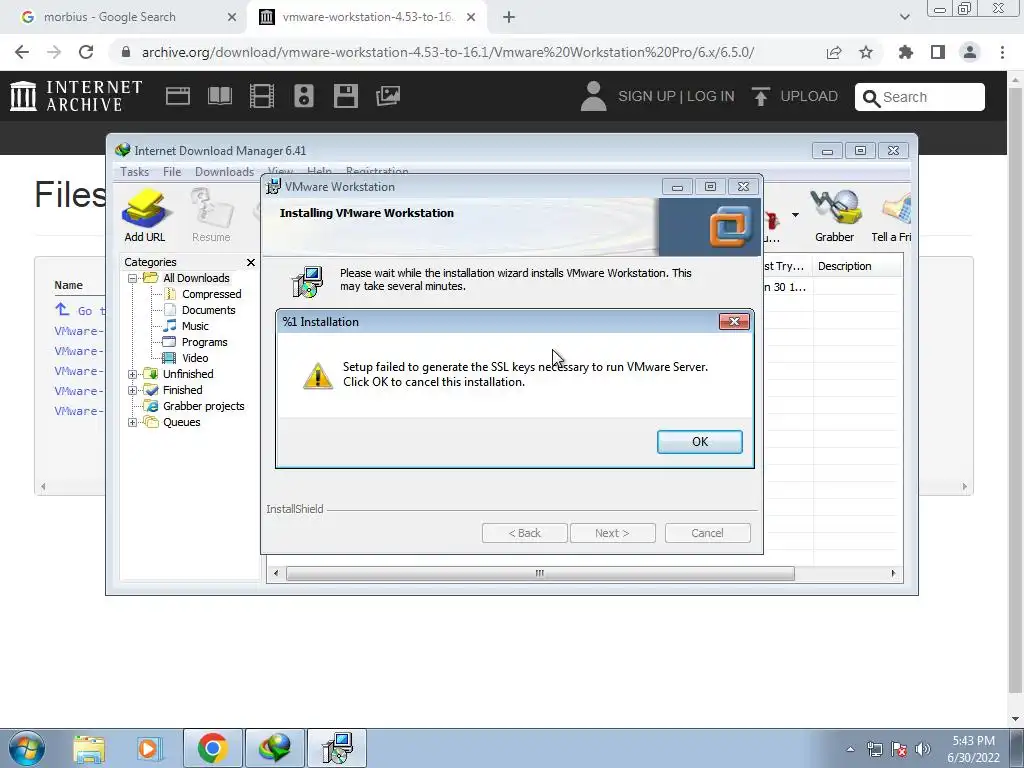Screen dimensions: 1024x768
Task: Select the Documents category
Action: coord(208,310)
